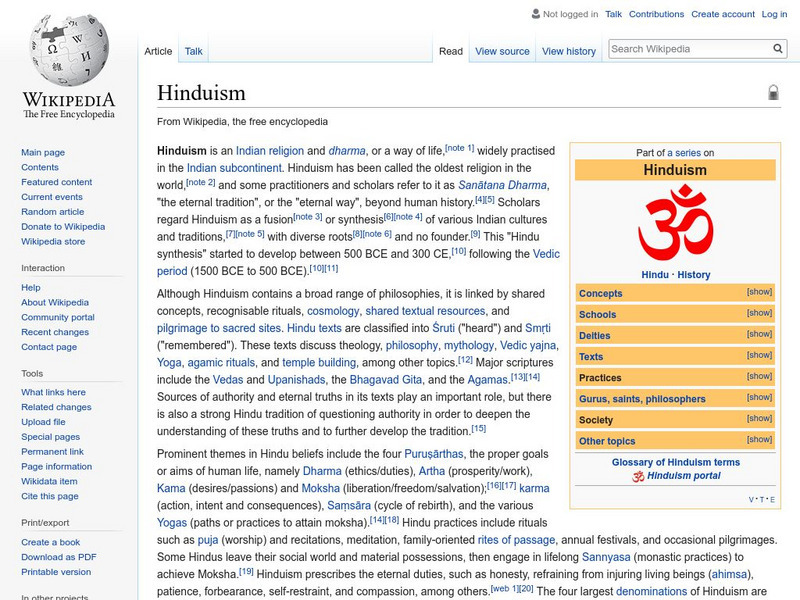The width and height of the screenshot is (800, 600).
Task: Open About Wikipedia link
Action: [55, 302]
